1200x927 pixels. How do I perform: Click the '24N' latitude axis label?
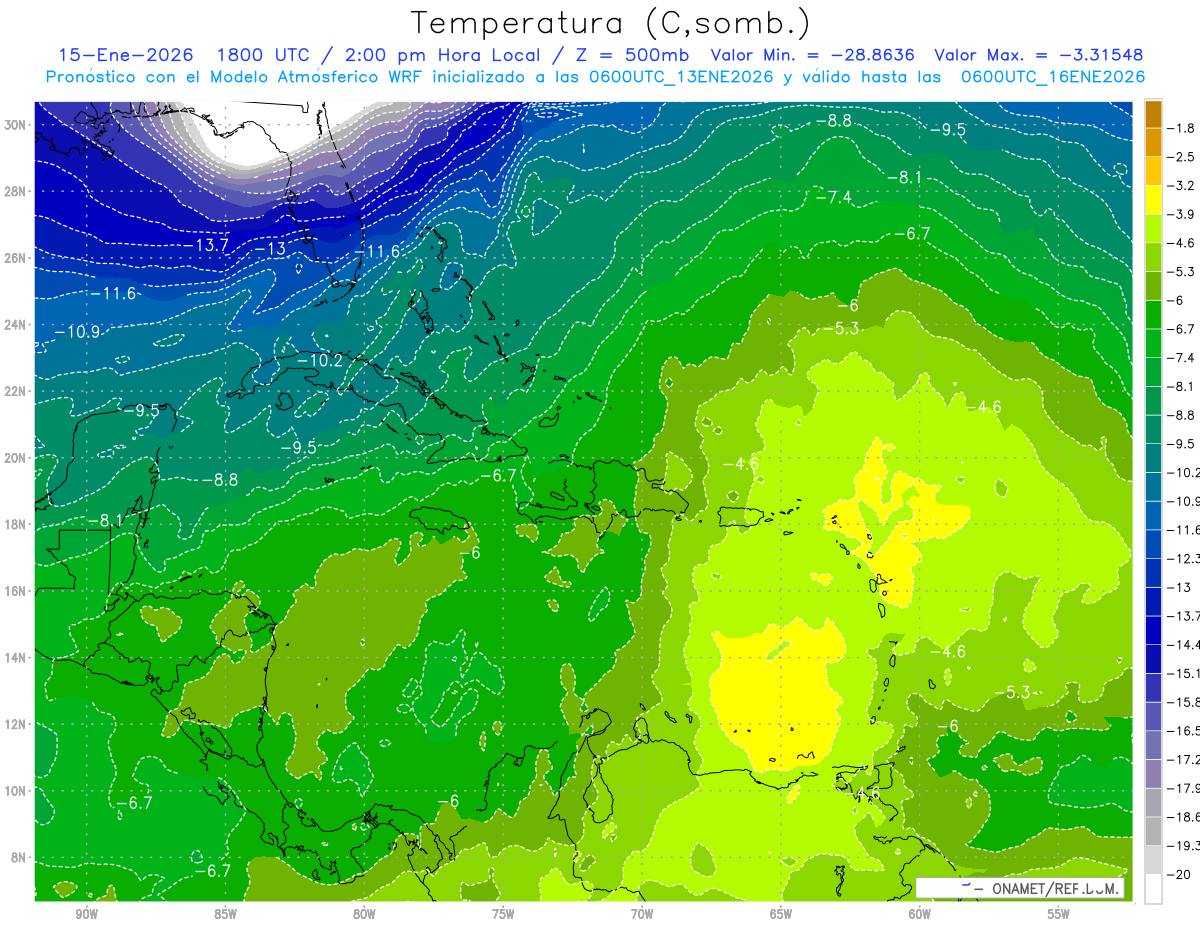click(x=16, y=324)
